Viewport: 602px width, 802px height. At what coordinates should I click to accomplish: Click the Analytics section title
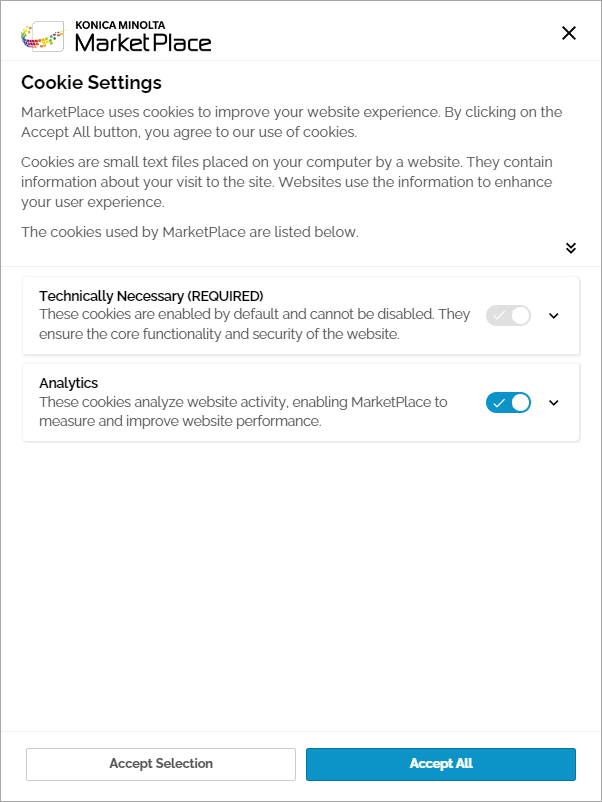pyautogui.click(x=69, y=383)
